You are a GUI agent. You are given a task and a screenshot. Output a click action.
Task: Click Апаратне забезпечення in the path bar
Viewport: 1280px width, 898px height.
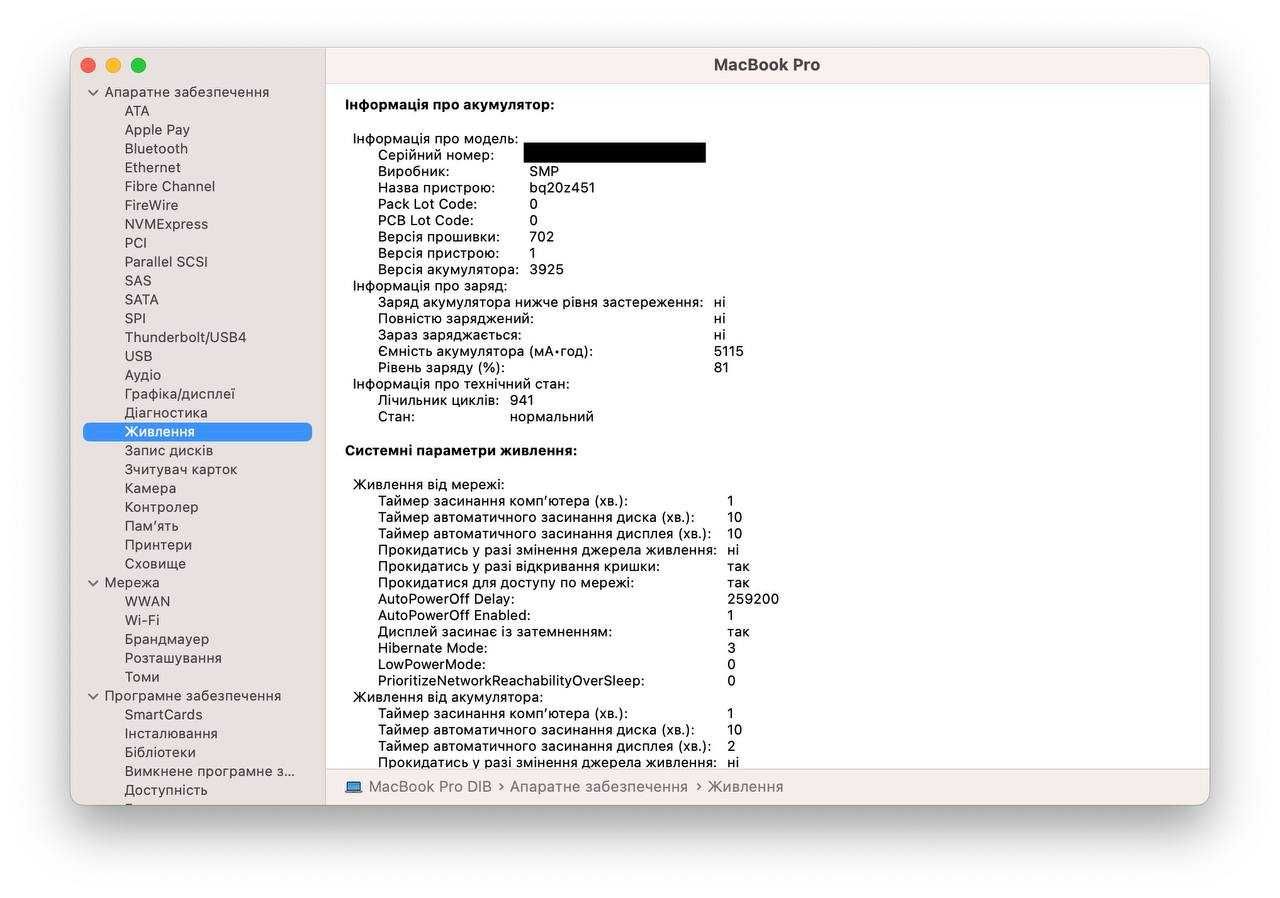coord(599,787)
